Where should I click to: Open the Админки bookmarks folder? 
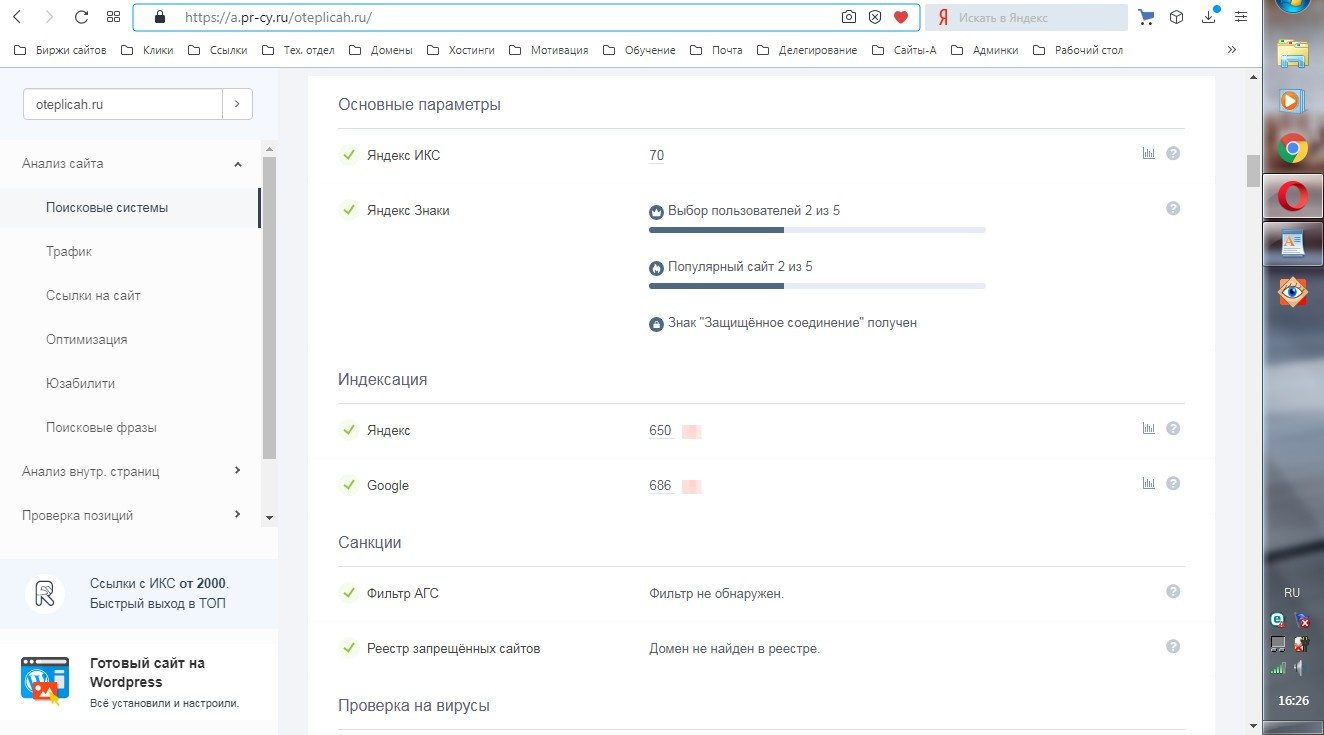tap(984, 50)
